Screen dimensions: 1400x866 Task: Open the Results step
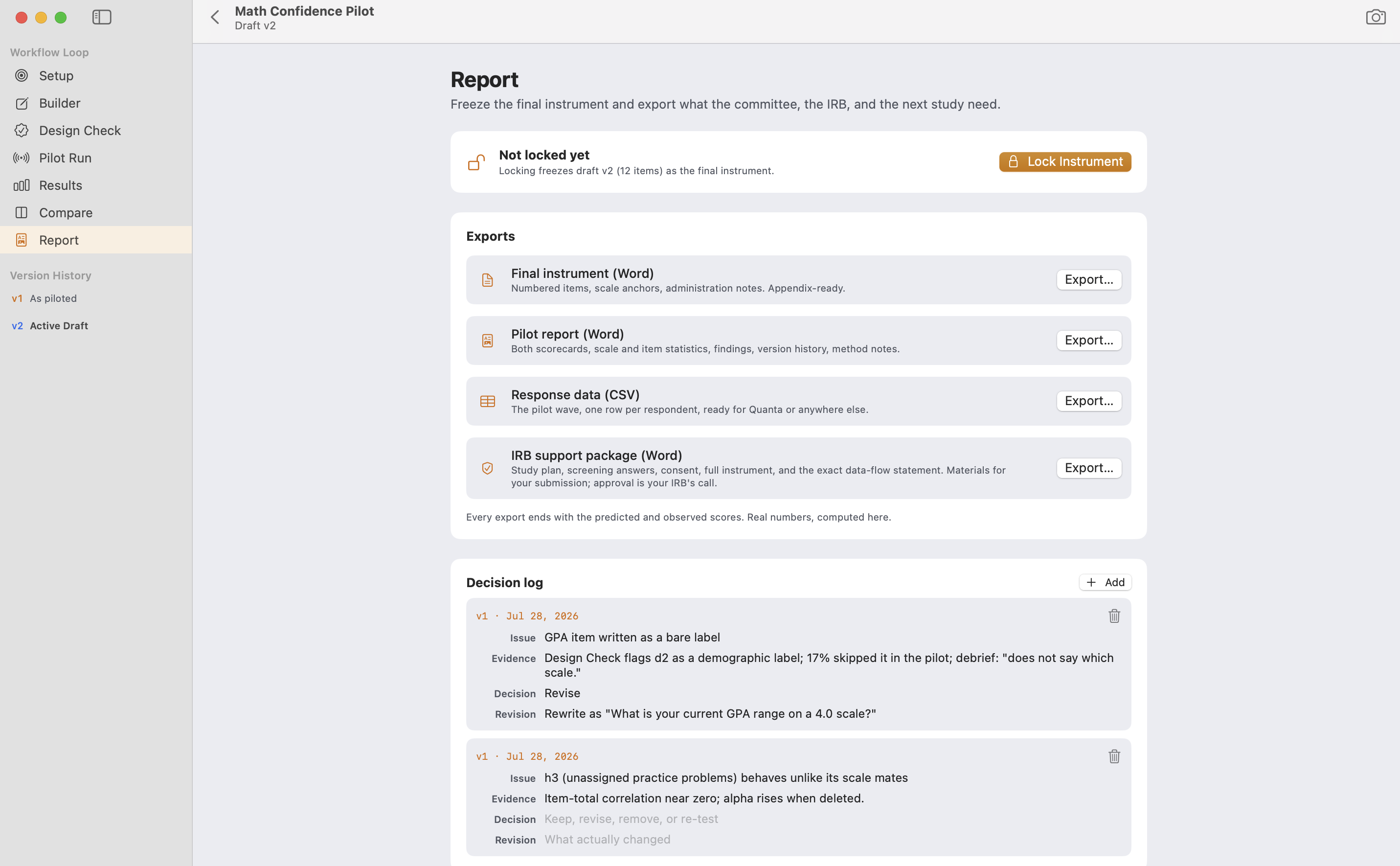click(96, 185)
